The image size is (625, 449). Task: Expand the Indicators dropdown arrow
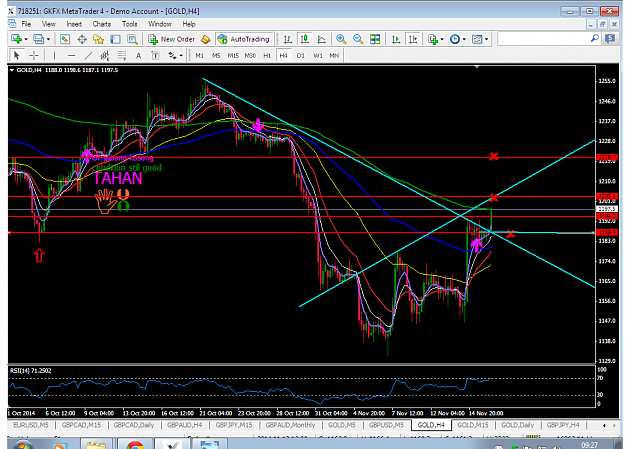442,39
